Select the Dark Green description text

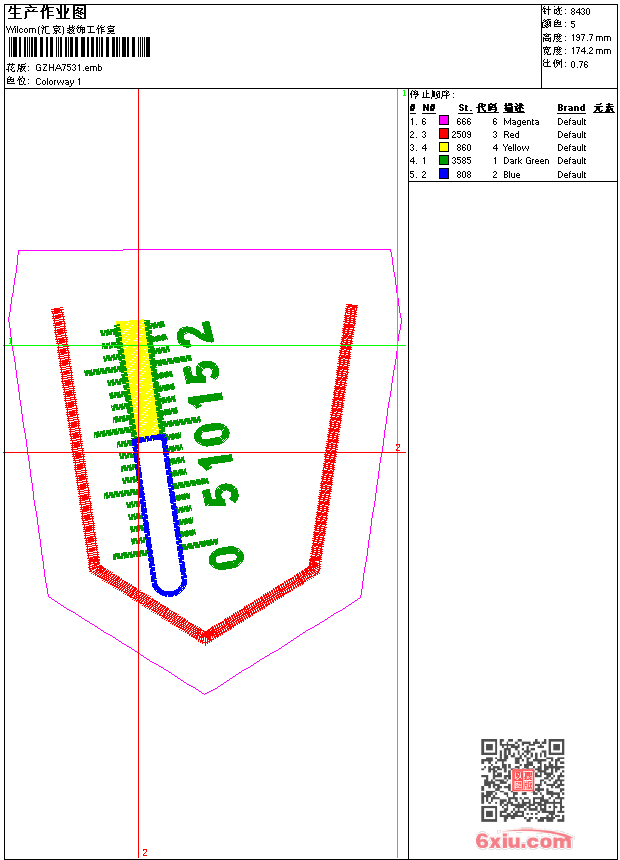[x=526, y=161]
